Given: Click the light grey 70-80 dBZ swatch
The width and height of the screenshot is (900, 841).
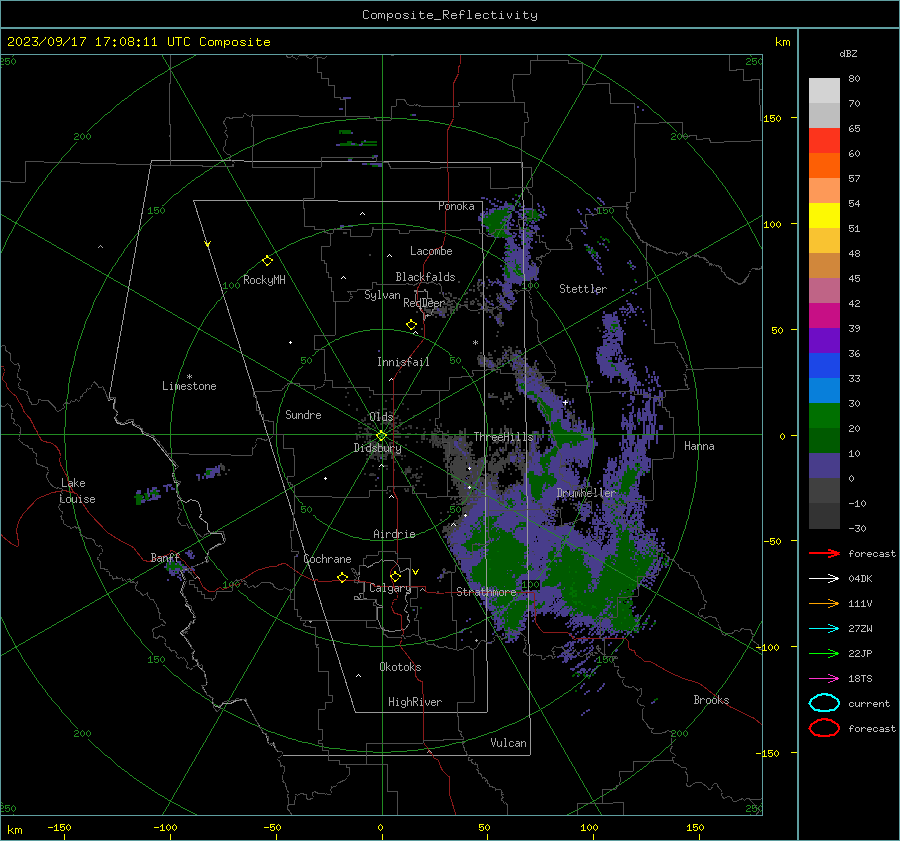Looking at the screenshot, I should (824, 90).
